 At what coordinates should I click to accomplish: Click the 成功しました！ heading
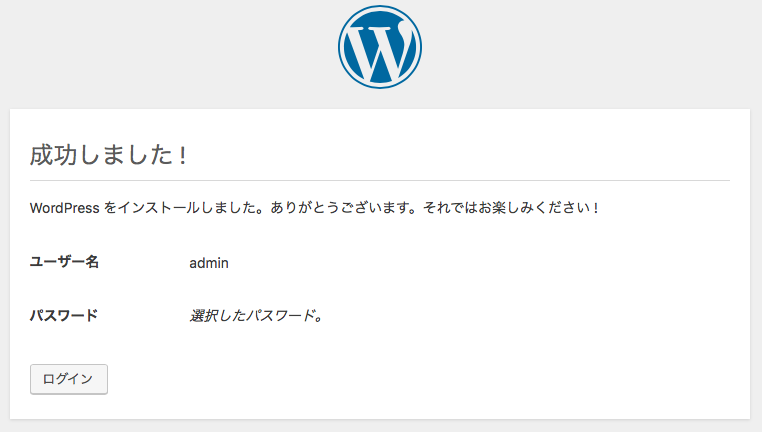click(x=109, y=155)
